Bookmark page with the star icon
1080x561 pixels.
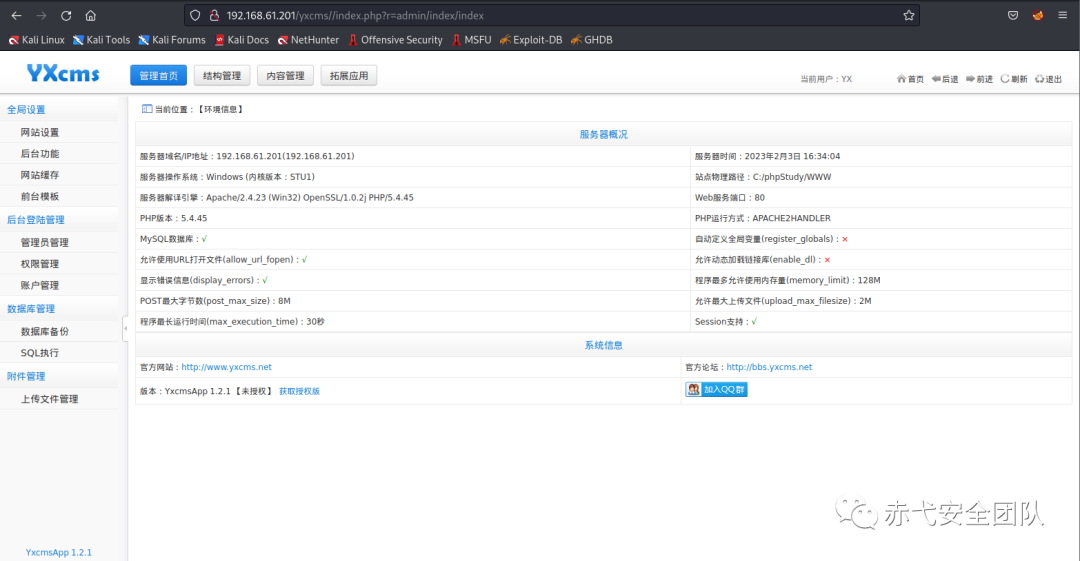(908, 15)
